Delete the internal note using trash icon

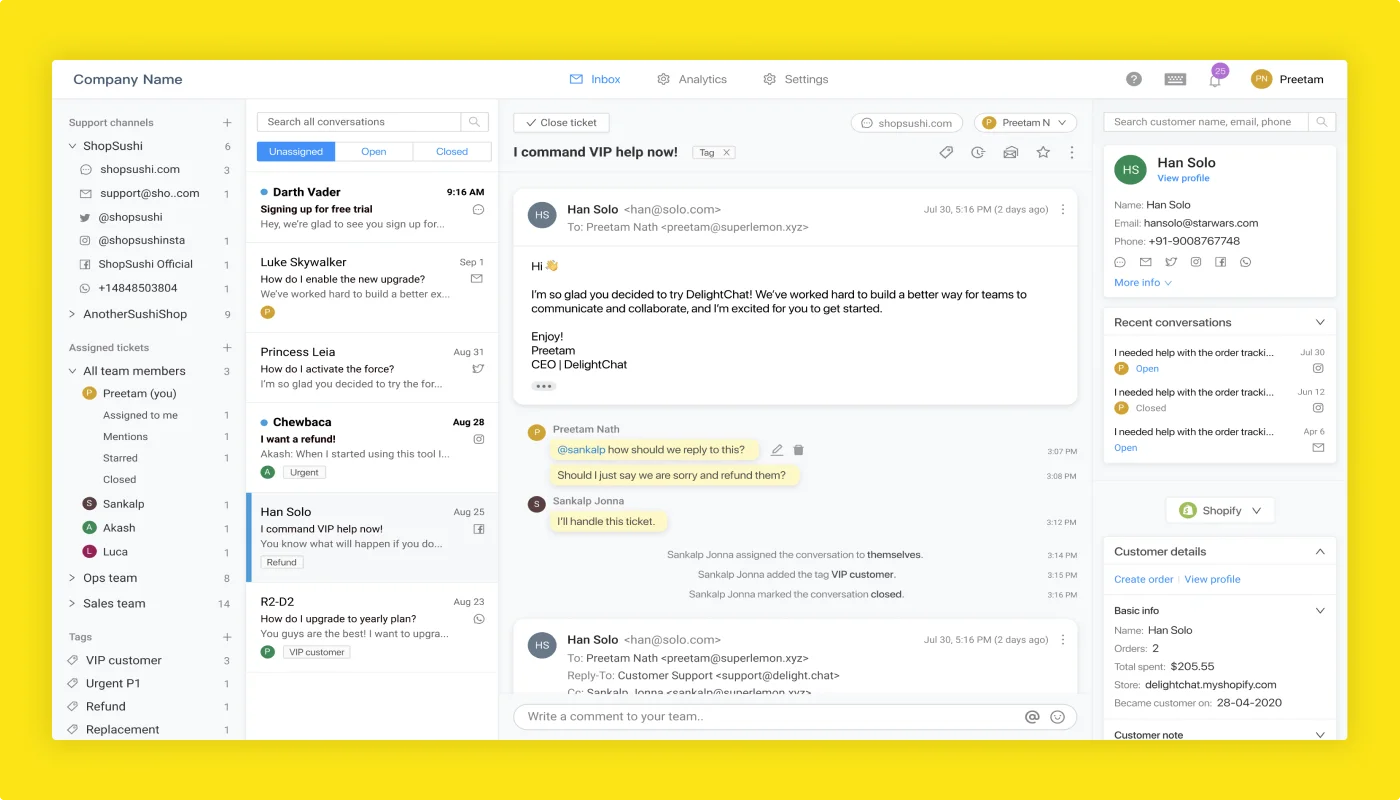pyautogui.click(x=798, y=450)
